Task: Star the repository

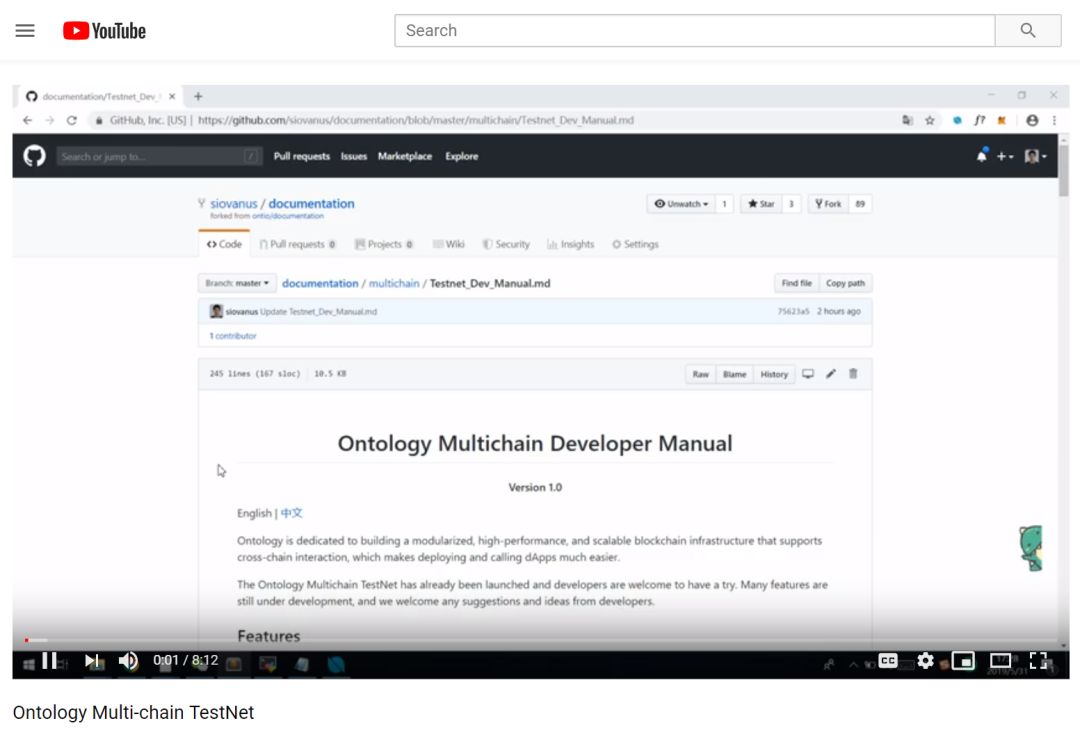Action: pyautogui.click(x=761, y=204)
